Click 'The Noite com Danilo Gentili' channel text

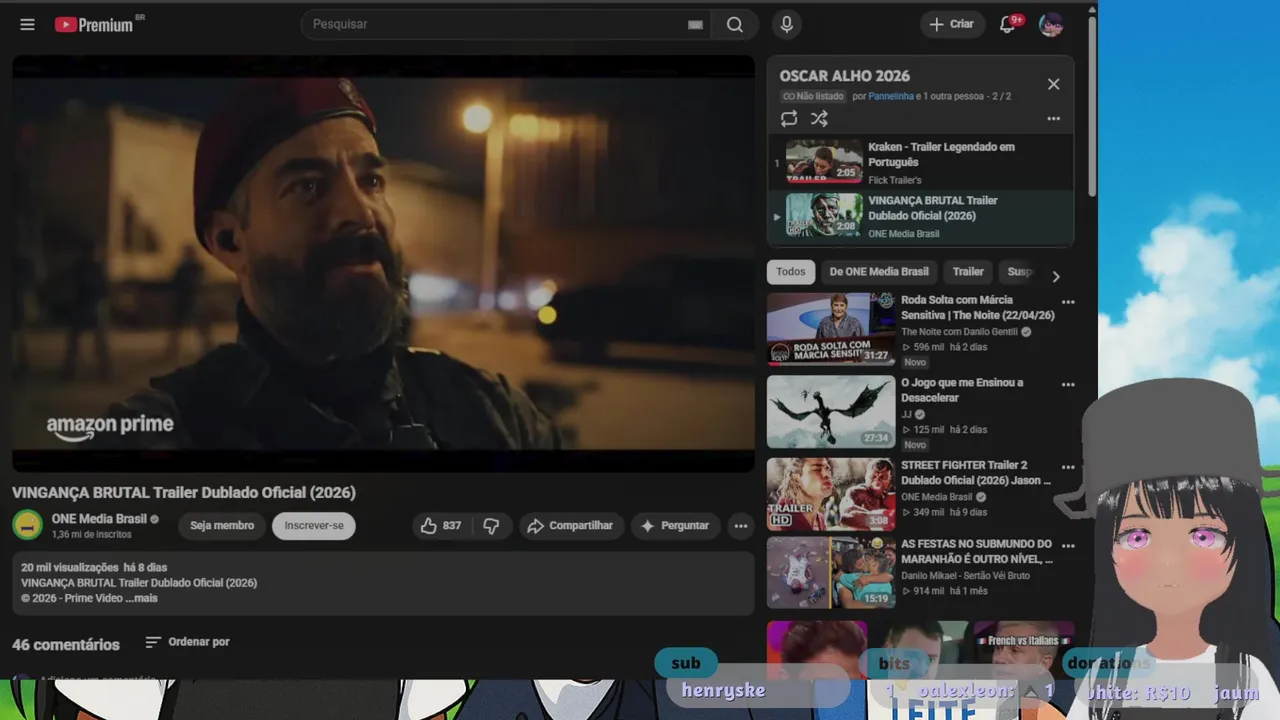[x=959, y=331]
